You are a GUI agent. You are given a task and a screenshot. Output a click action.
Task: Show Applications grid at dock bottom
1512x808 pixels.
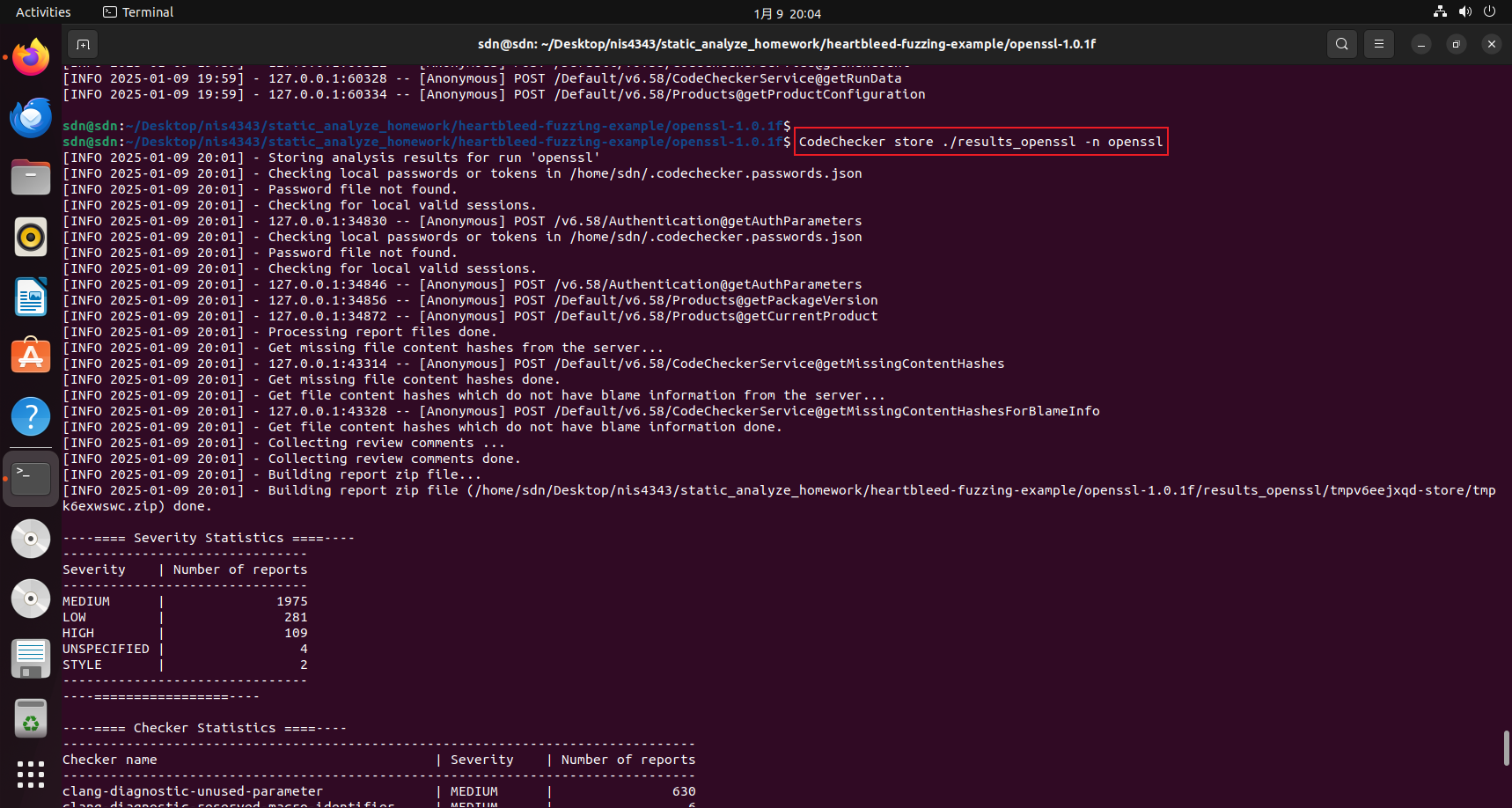[x=31, y=775]
